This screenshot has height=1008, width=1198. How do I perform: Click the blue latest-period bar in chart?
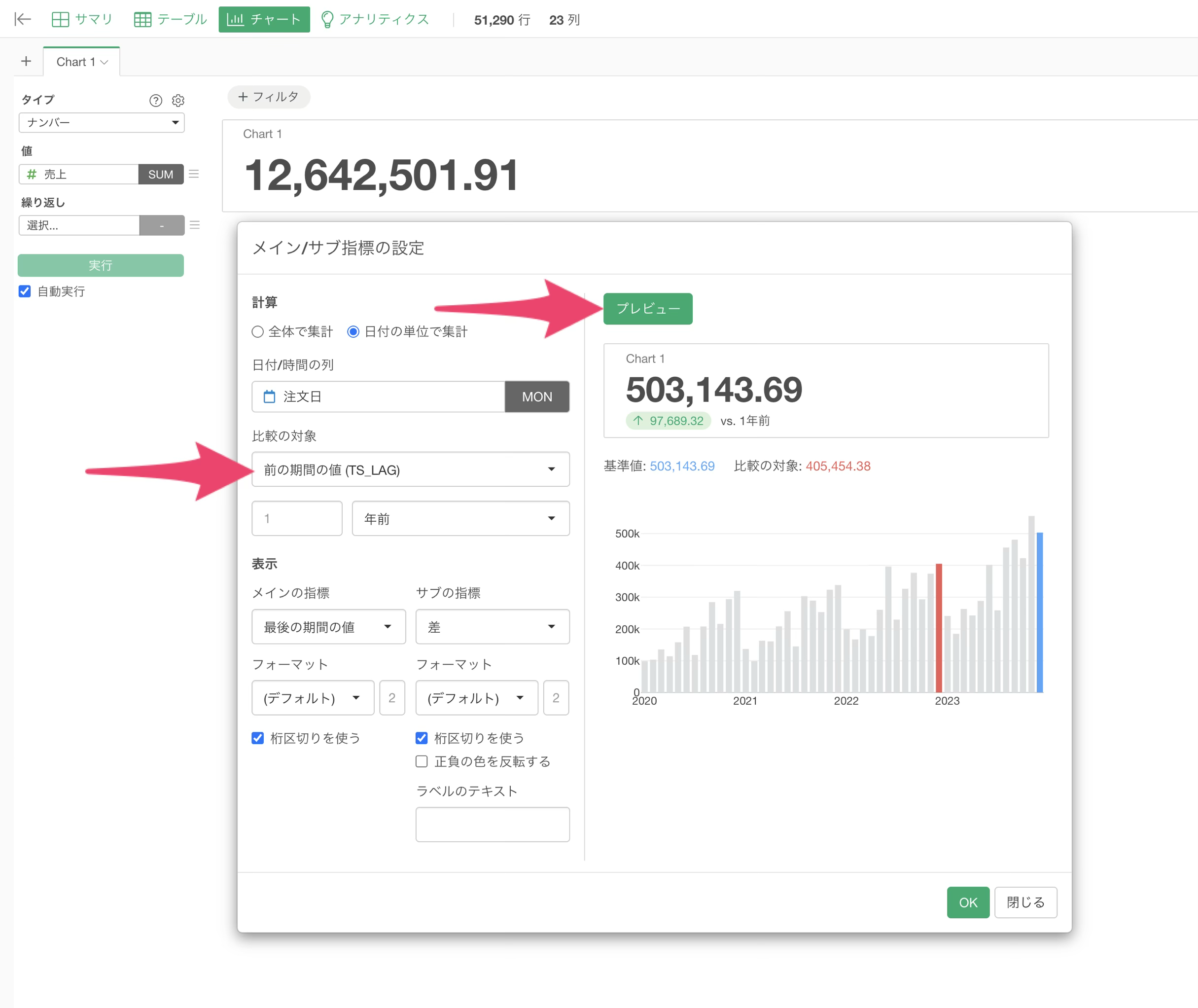coord(1040,612)
